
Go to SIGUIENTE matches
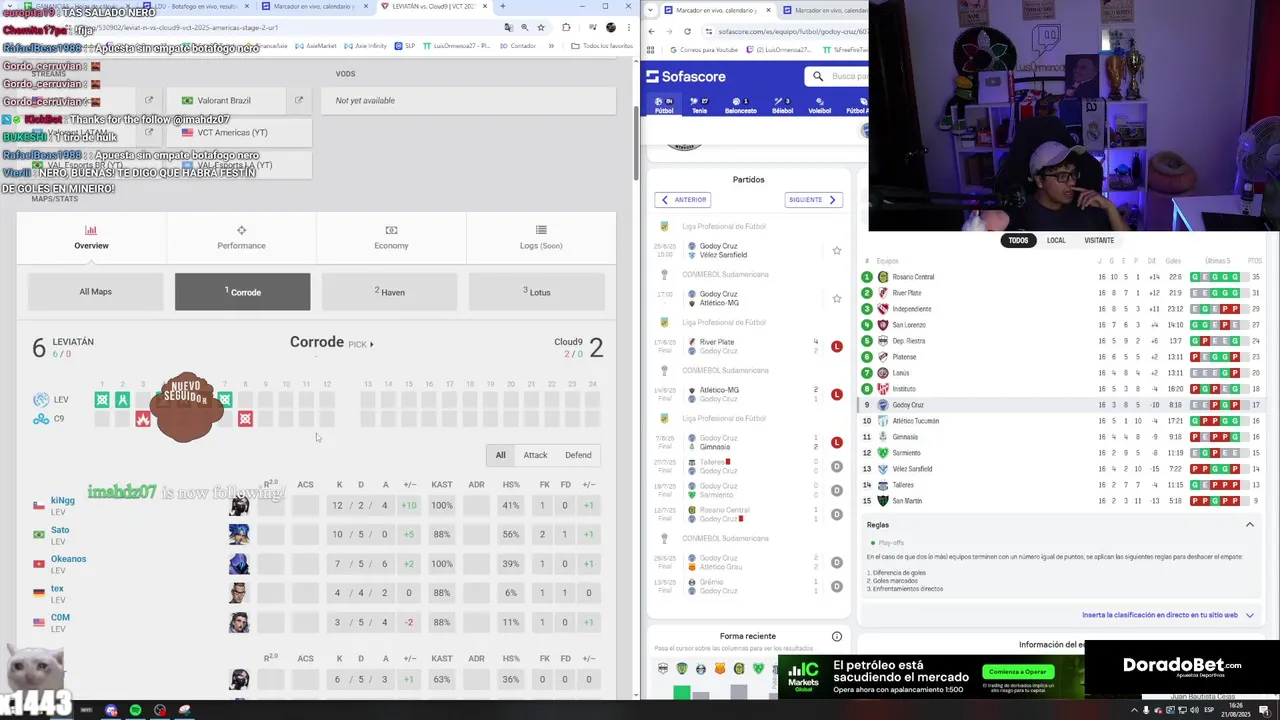(813, 200)
